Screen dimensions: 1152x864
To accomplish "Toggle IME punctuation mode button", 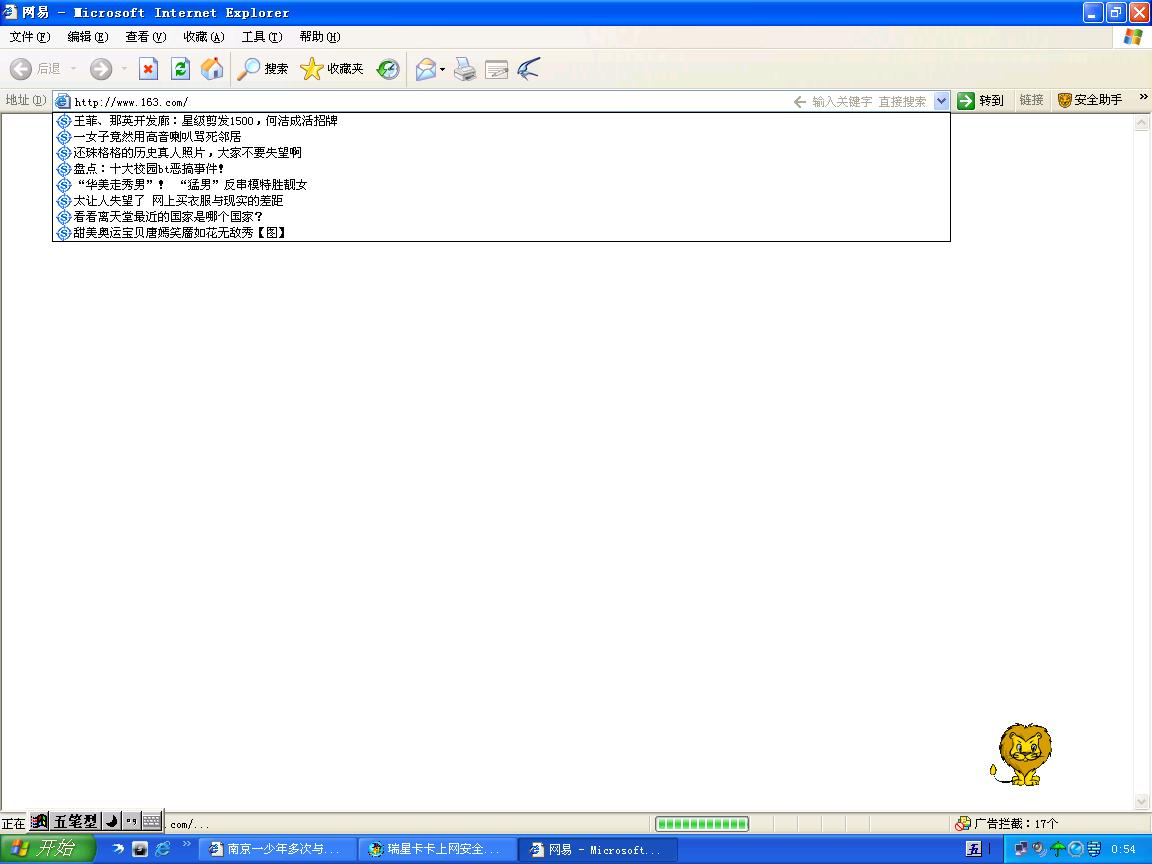I will (x=132, y=821).
